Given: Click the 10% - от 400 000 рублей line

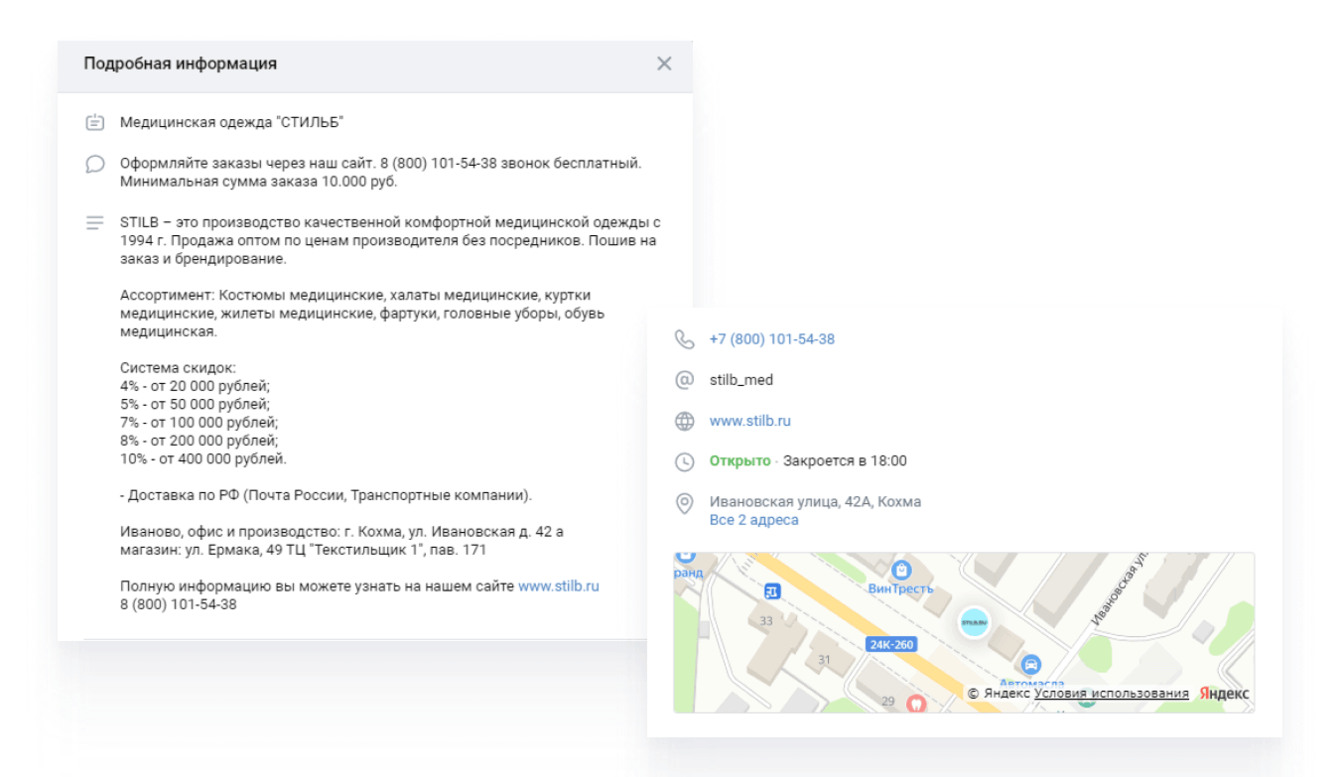Looking at the screenshot, I should 203,459.
